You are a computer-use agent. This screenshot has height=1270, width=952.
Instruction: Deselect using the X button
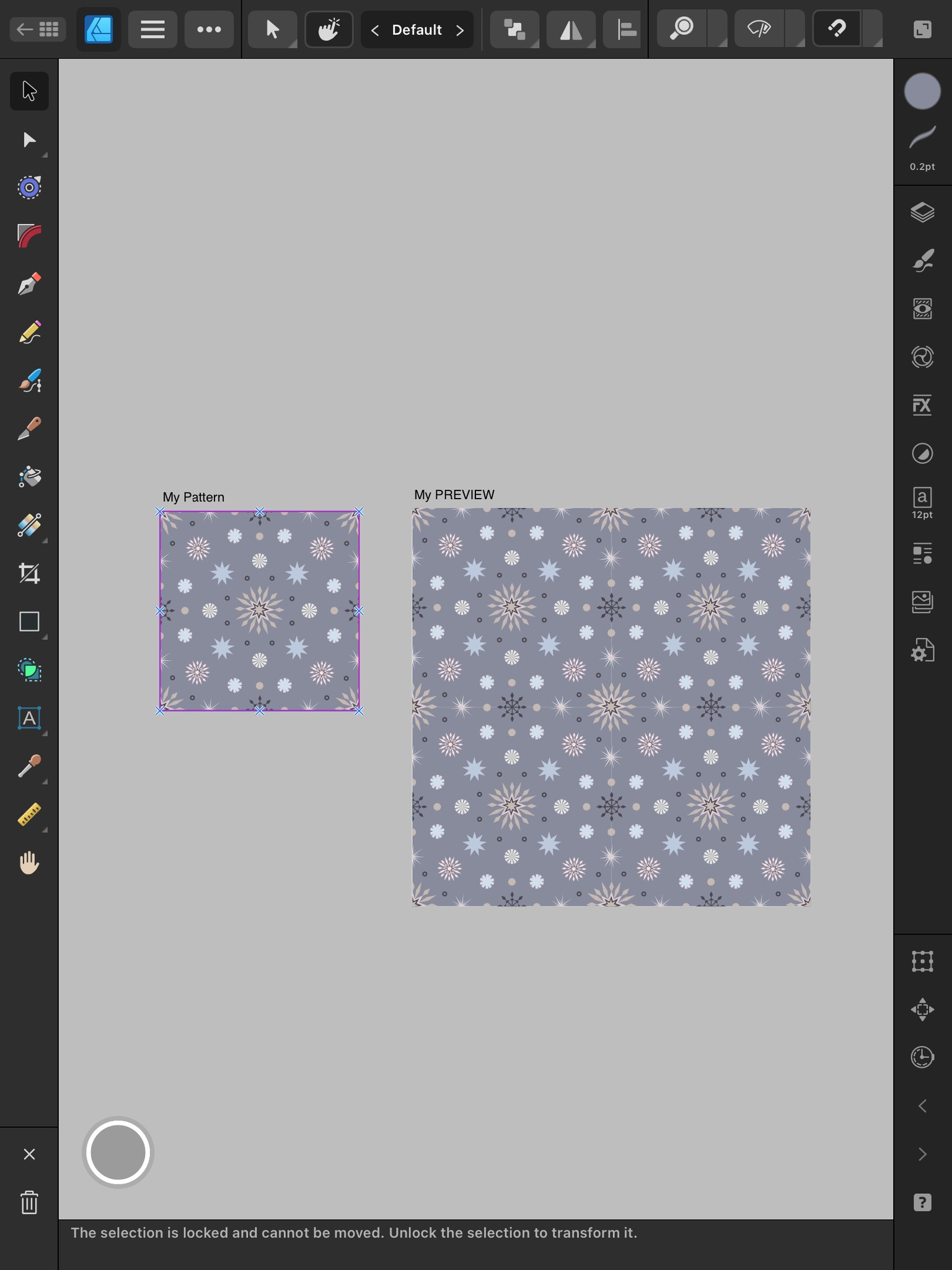(x=29, y=1154)
